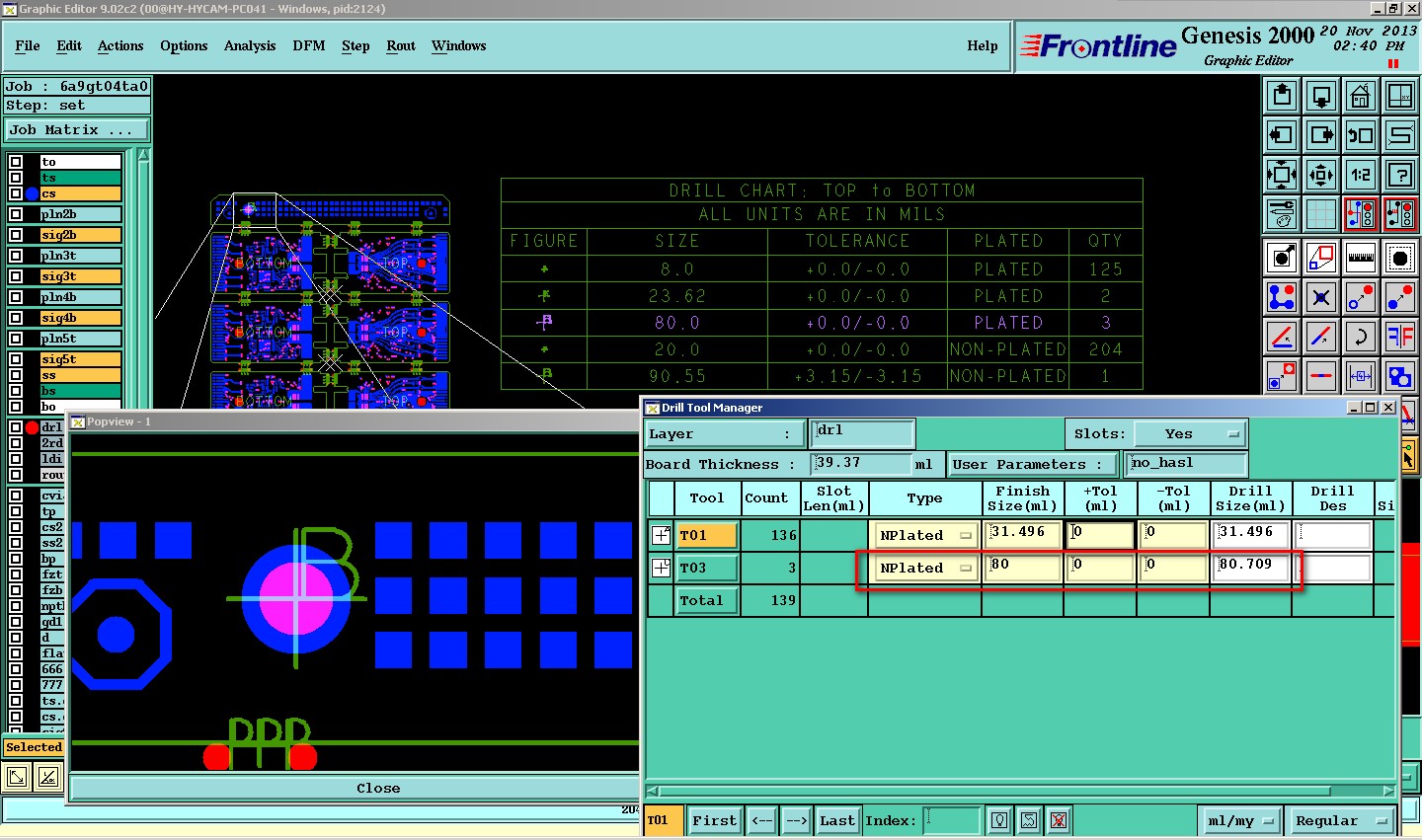Image resolution: width=1422 pixels, height=840 pixels.
Task: Click the connected blue dots icon
Action: [x=1282, y=296]
